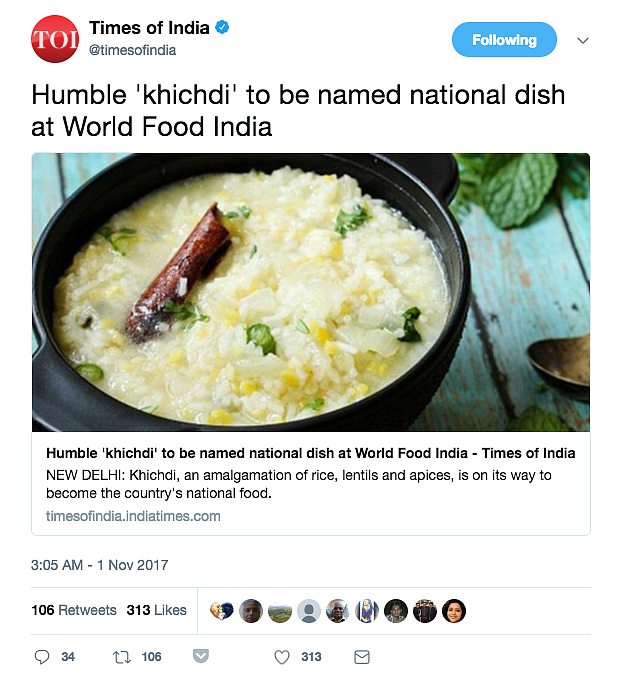621x688 pixels.
Task: Open the khichdi dish preview image
Action: tap(310, 292)
